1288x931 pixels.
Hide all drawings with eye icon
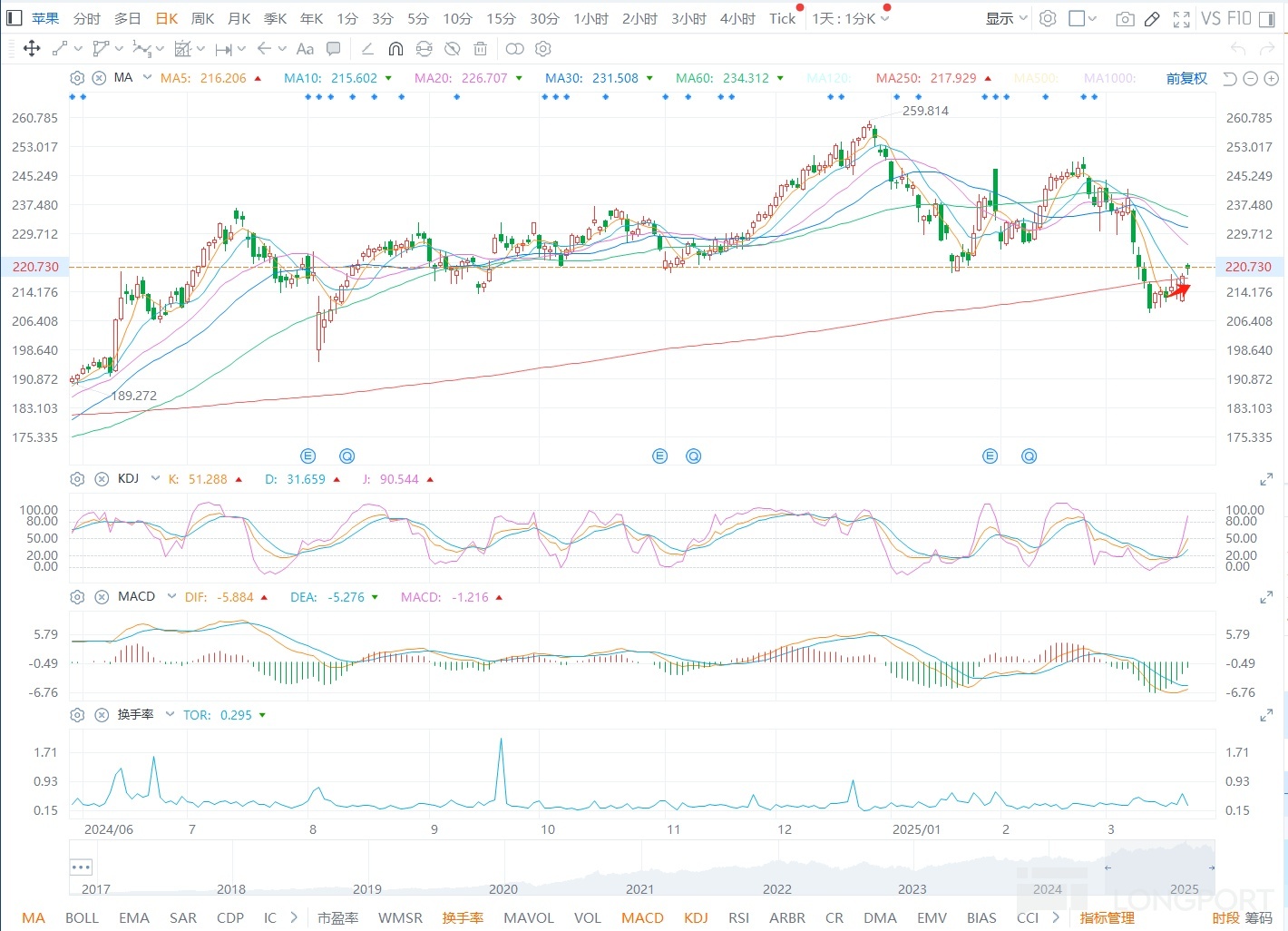[x=452, y=49]
